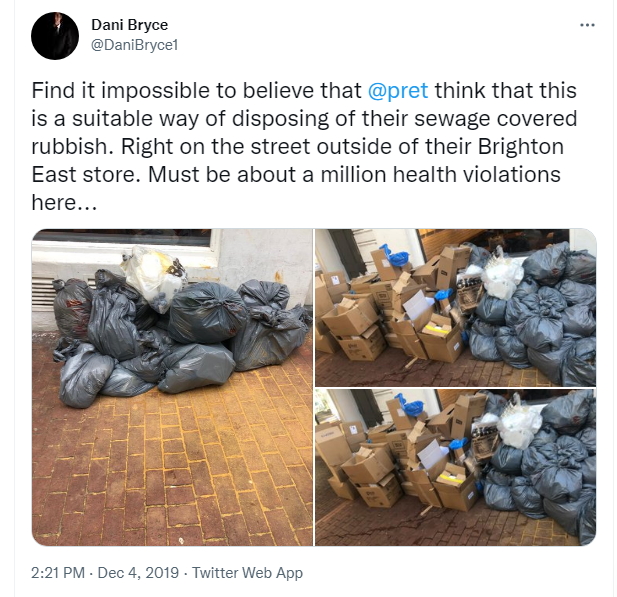Click the 2:21 PM timestamp
Screen dimensions: 617x597
(58, 573)
